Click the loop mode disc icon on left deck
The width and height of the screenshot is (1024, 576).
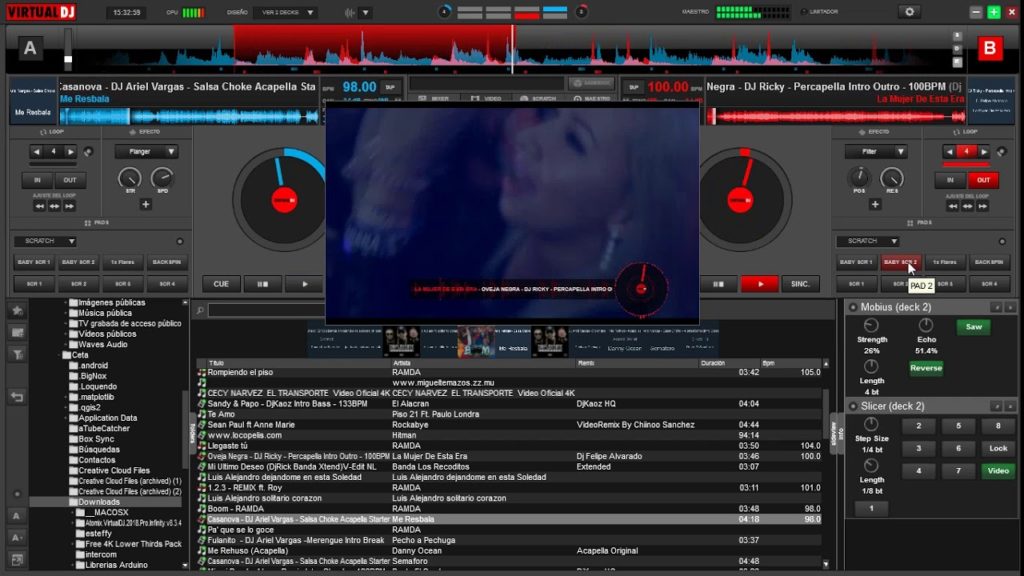(x=88, y=152)
